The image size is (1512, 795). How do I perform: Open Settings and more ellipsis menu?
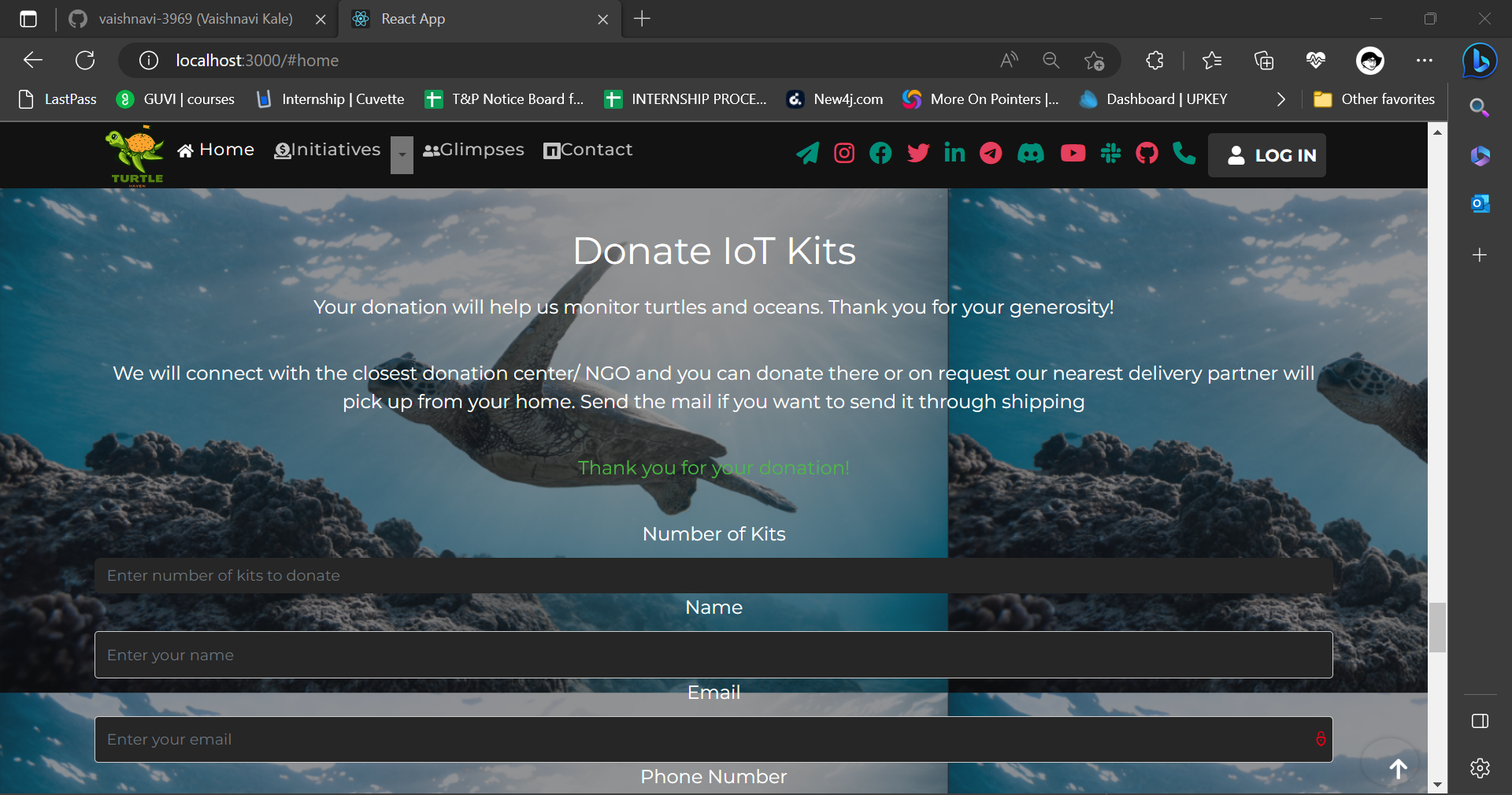[1425, 60]
